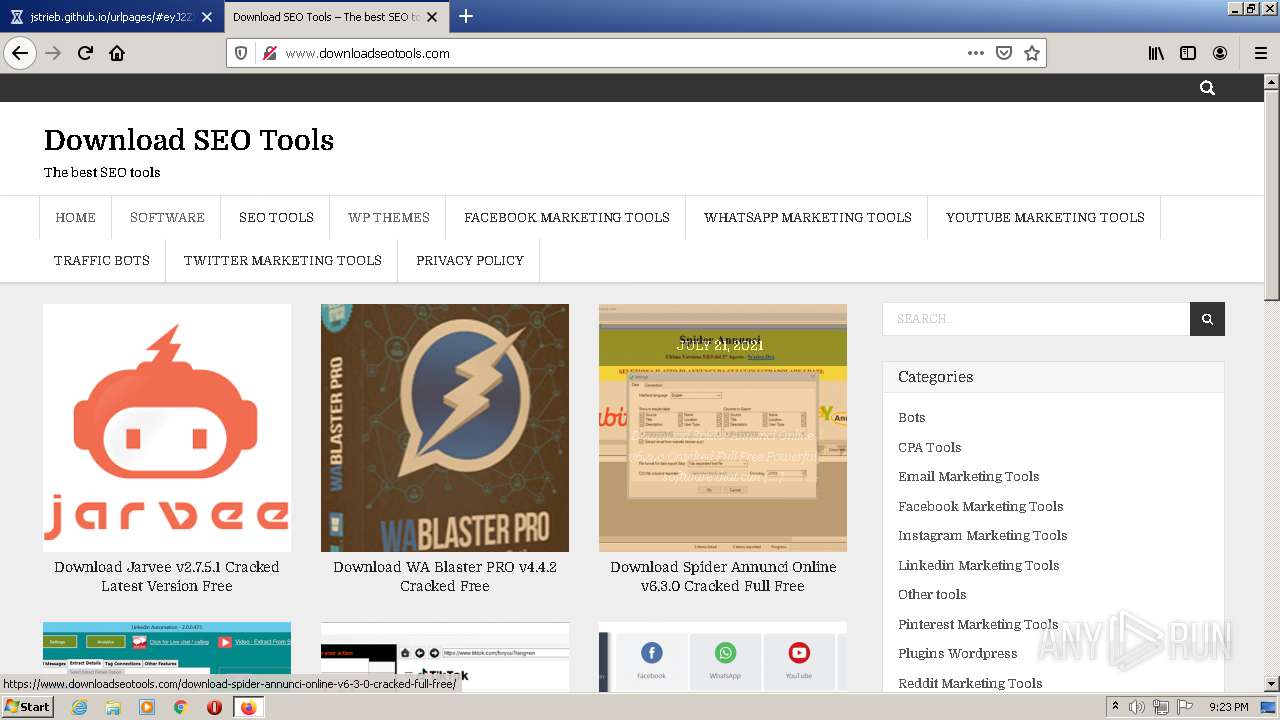
Task: Open the Linkedin Marketing Tools category
Action: [978, 565]
